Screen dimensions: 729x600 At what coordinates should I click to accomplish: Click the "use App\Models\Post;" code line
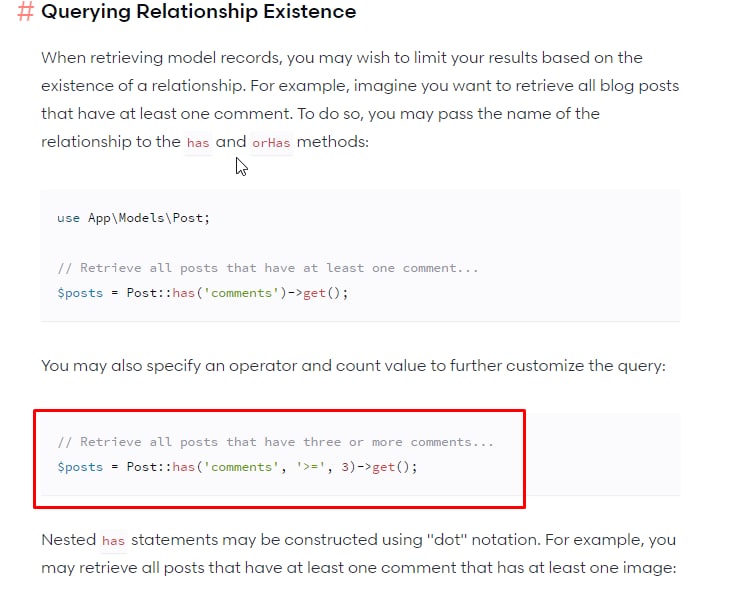(134, 218)
